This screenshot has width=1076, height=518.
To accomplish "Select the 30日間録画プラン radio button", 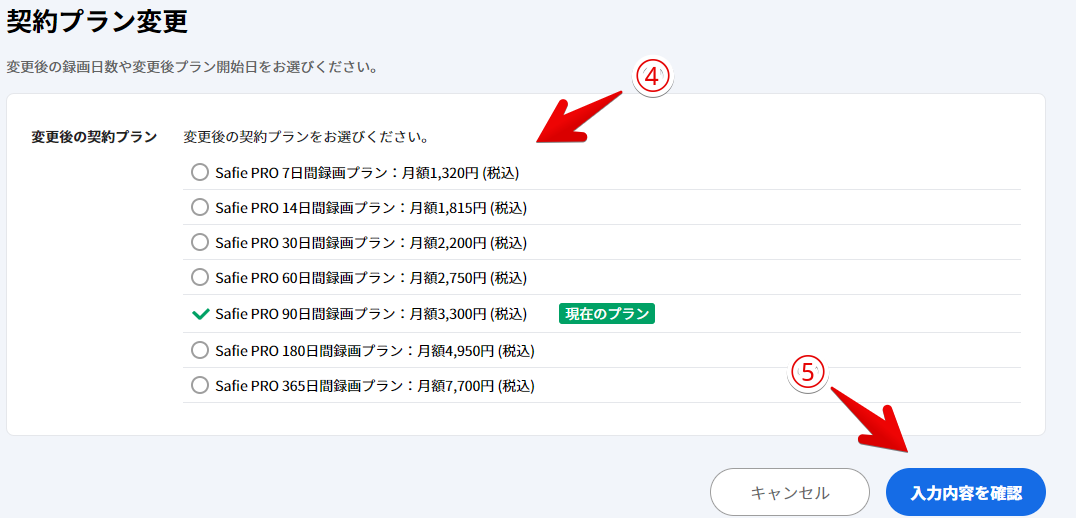I will click(200, 242).
